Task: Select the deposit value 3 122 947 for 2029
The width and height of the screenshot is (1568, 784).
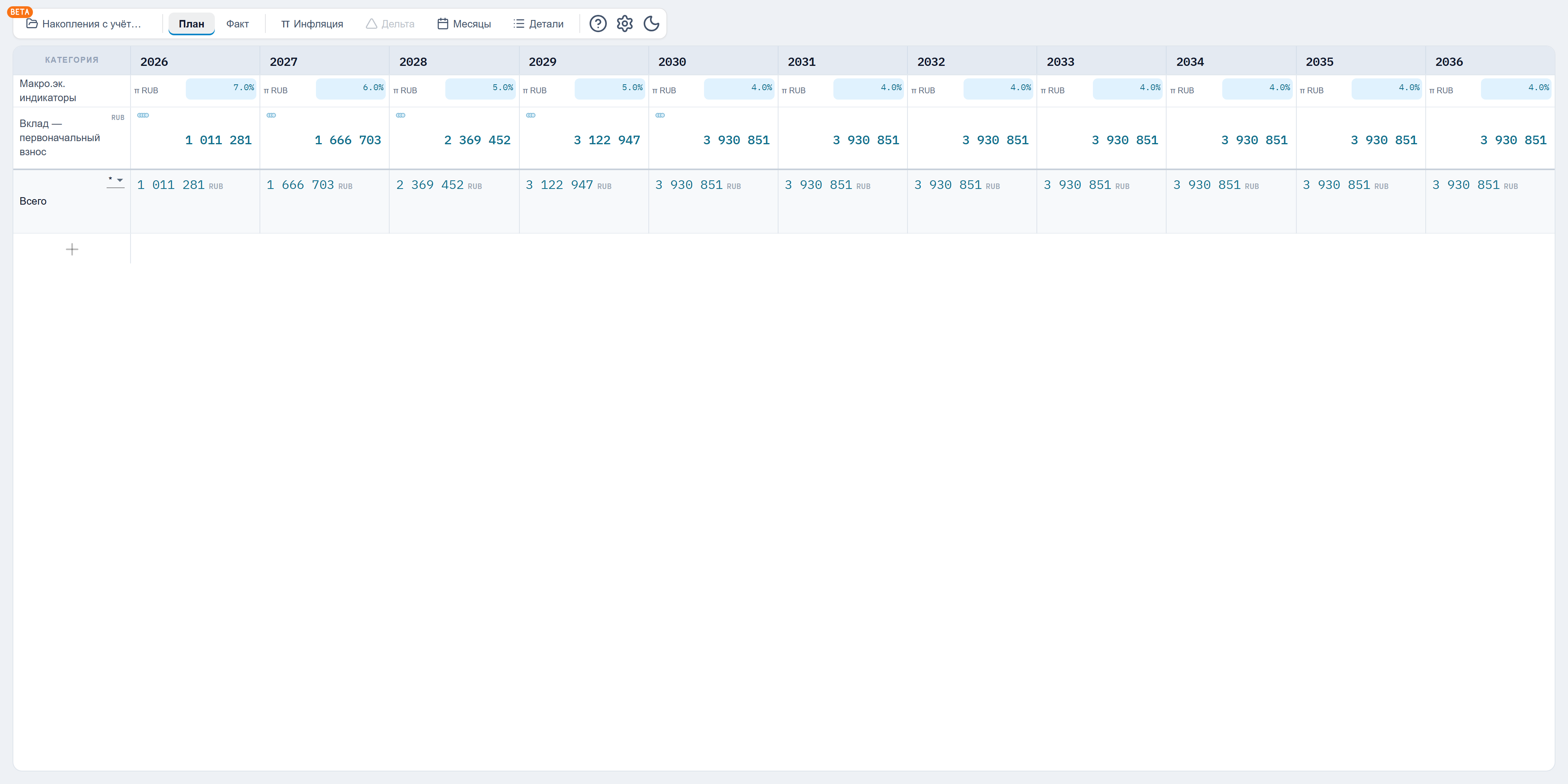Action: 608,140
